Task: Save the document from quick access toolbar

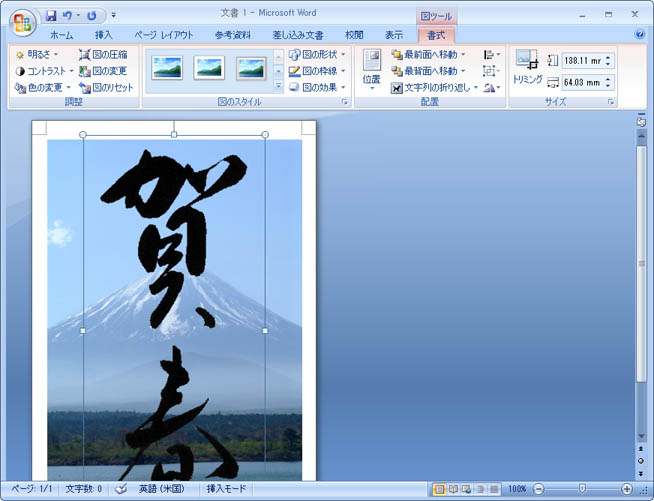Action: [x=51, y=16]
